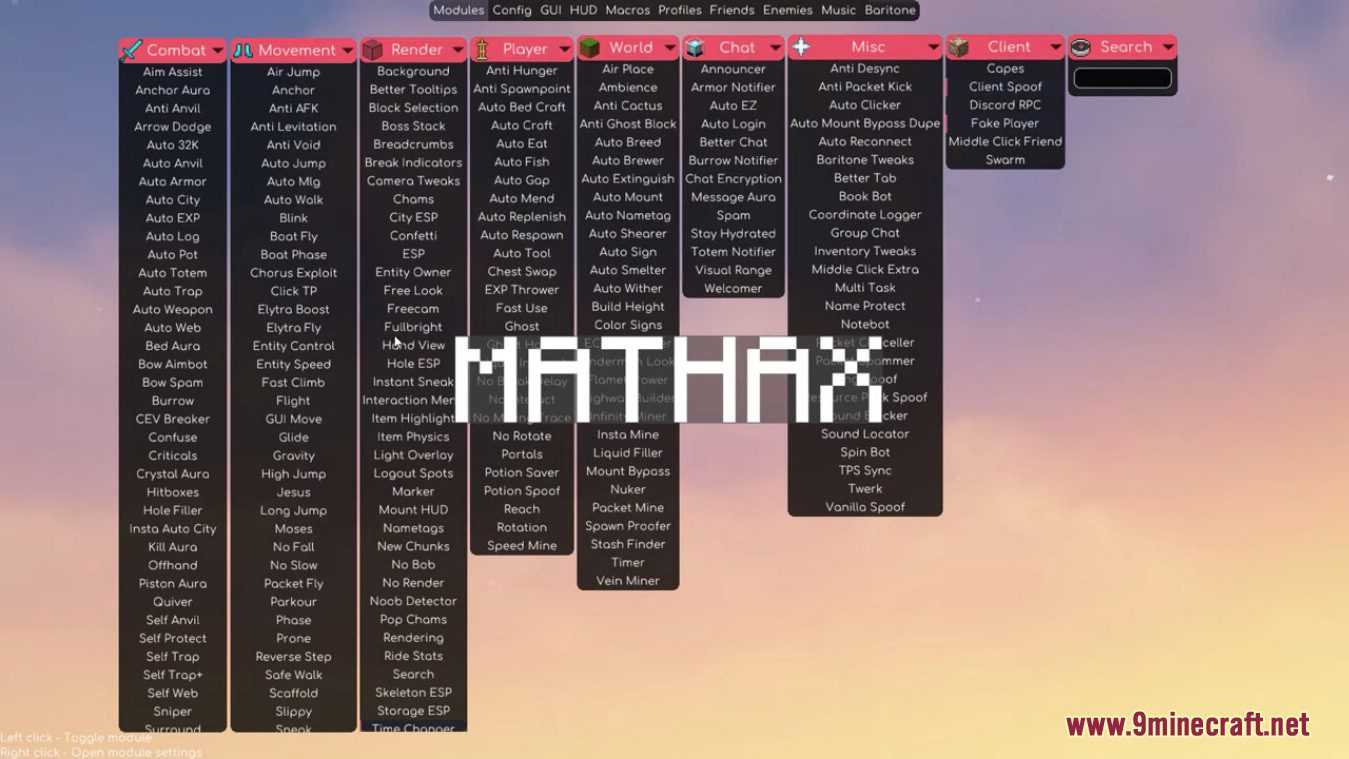Click the diamond block icon on Chat panel
Viewport: 1349px width, 759px height.
coord(697,47)
